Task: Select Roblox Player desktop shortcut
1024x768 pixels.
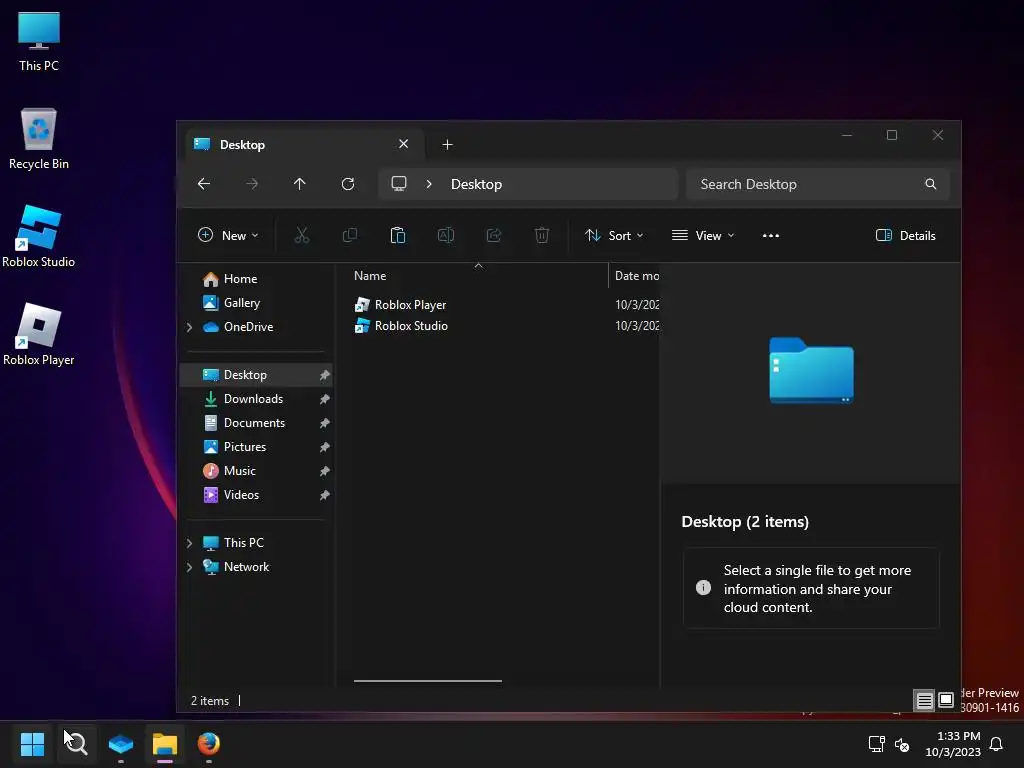Action: tap(39, 334)
